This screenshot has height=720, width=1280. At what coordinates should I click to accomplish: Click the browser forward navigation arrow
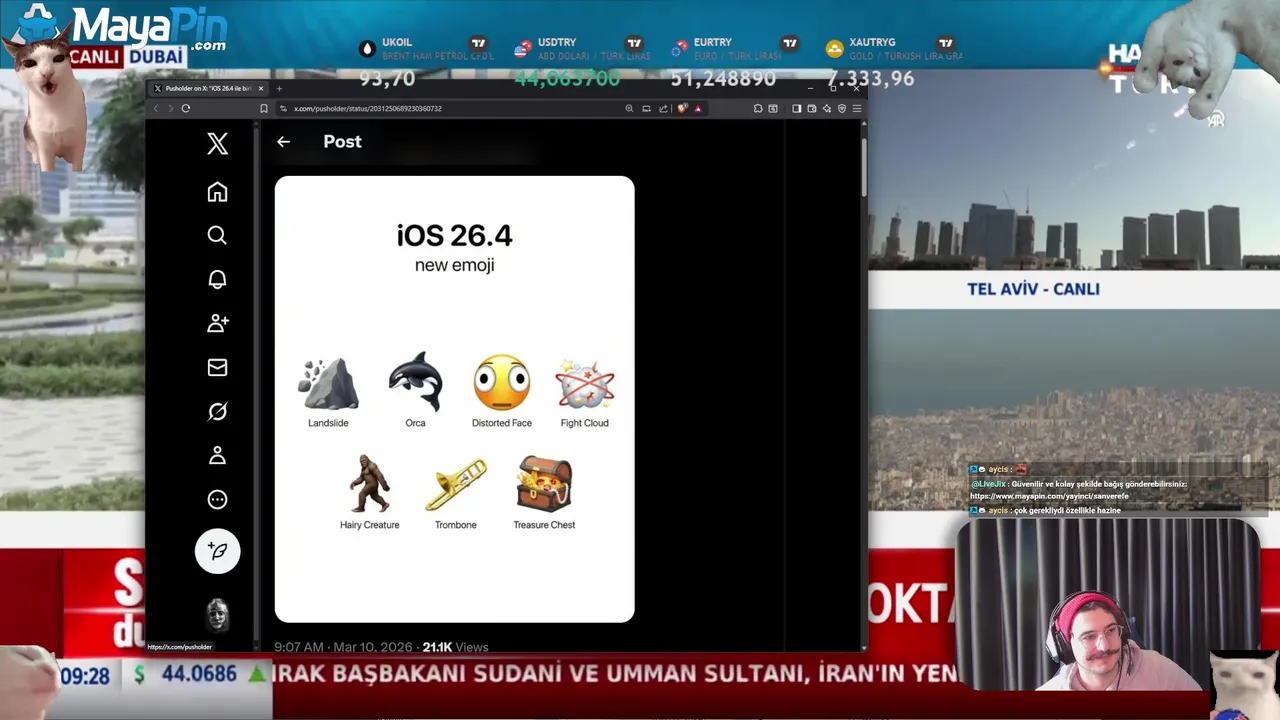point(170,108)
